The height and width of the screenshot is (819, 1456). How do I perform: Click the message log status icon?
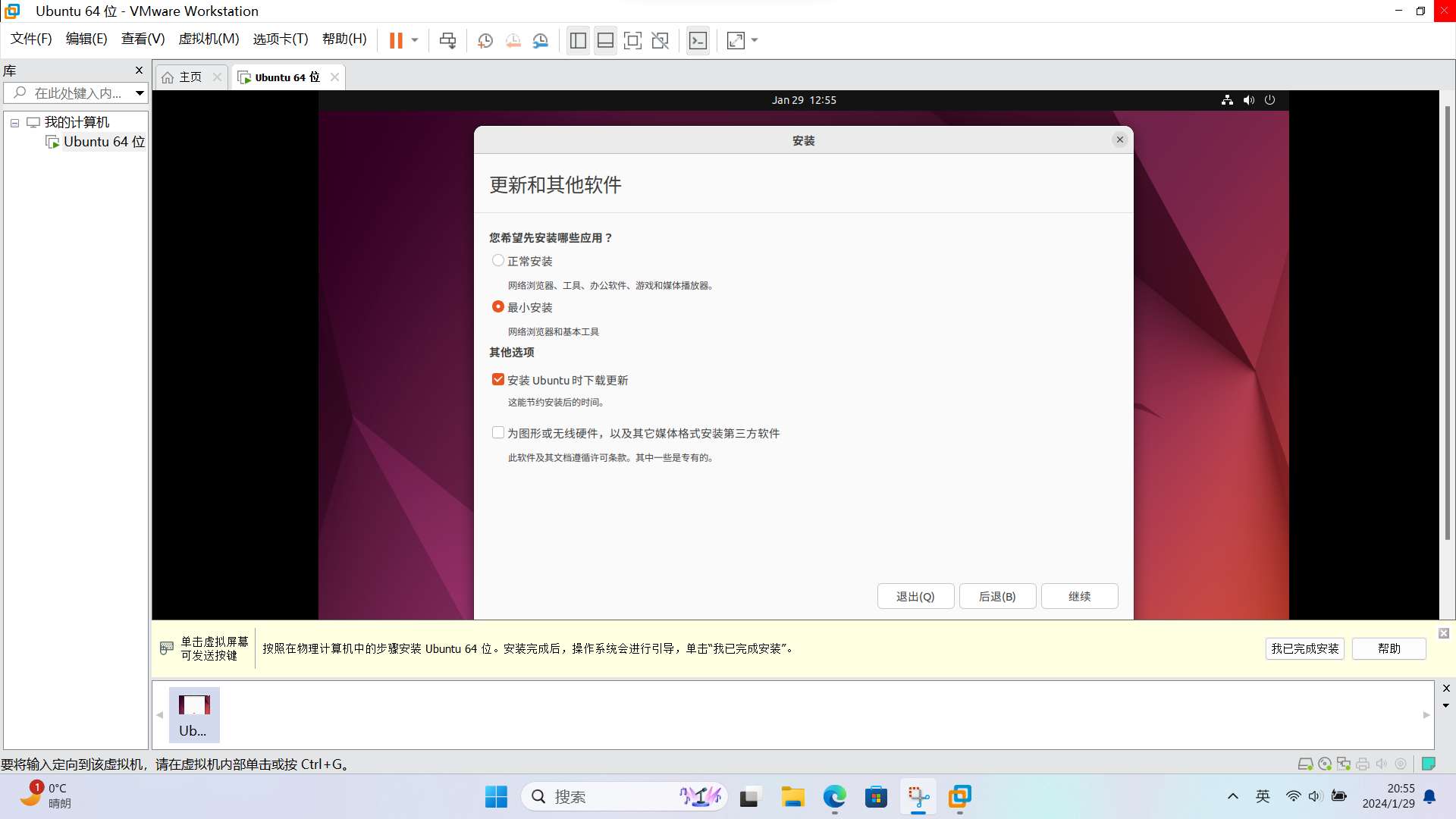click(1429, 764)
